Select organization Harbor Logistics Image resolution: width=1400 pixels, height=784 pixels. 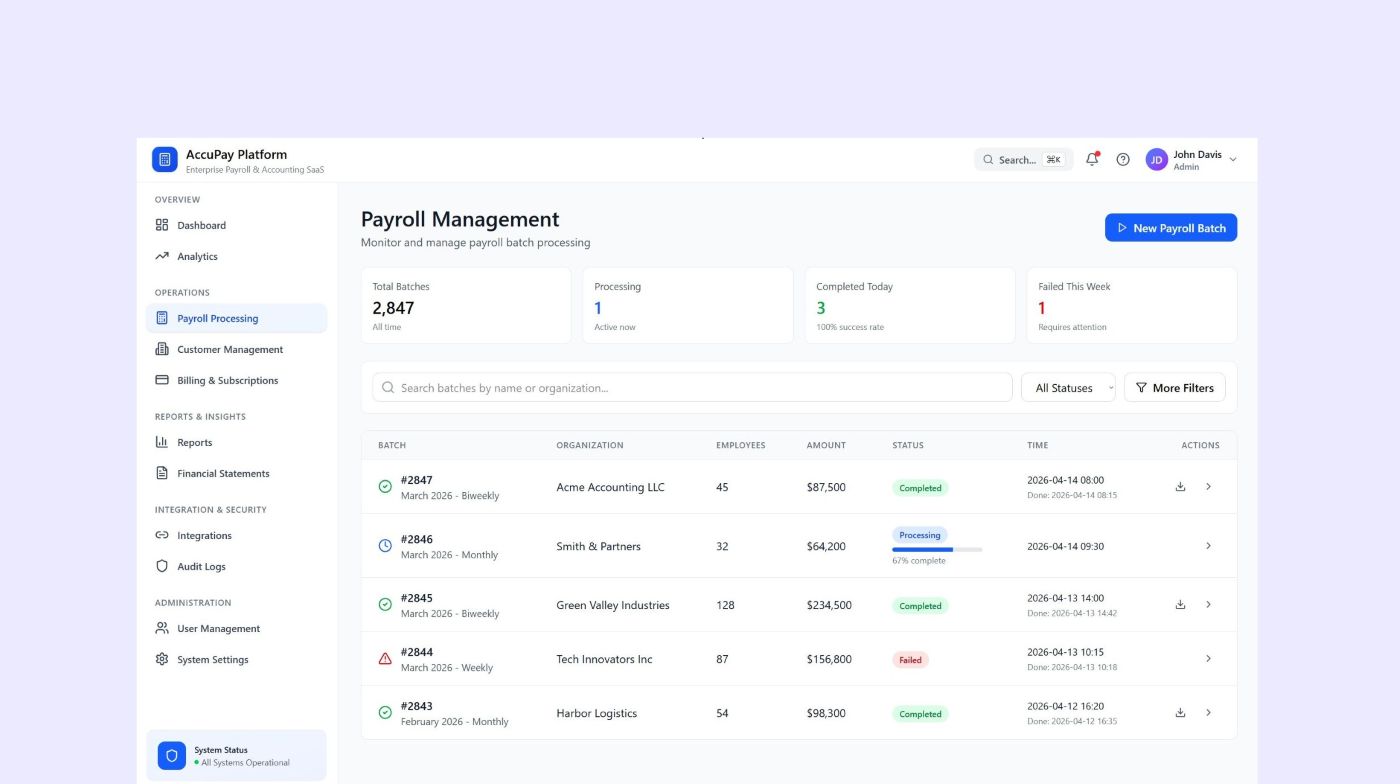pyautogui.click(x=597, y=713)
